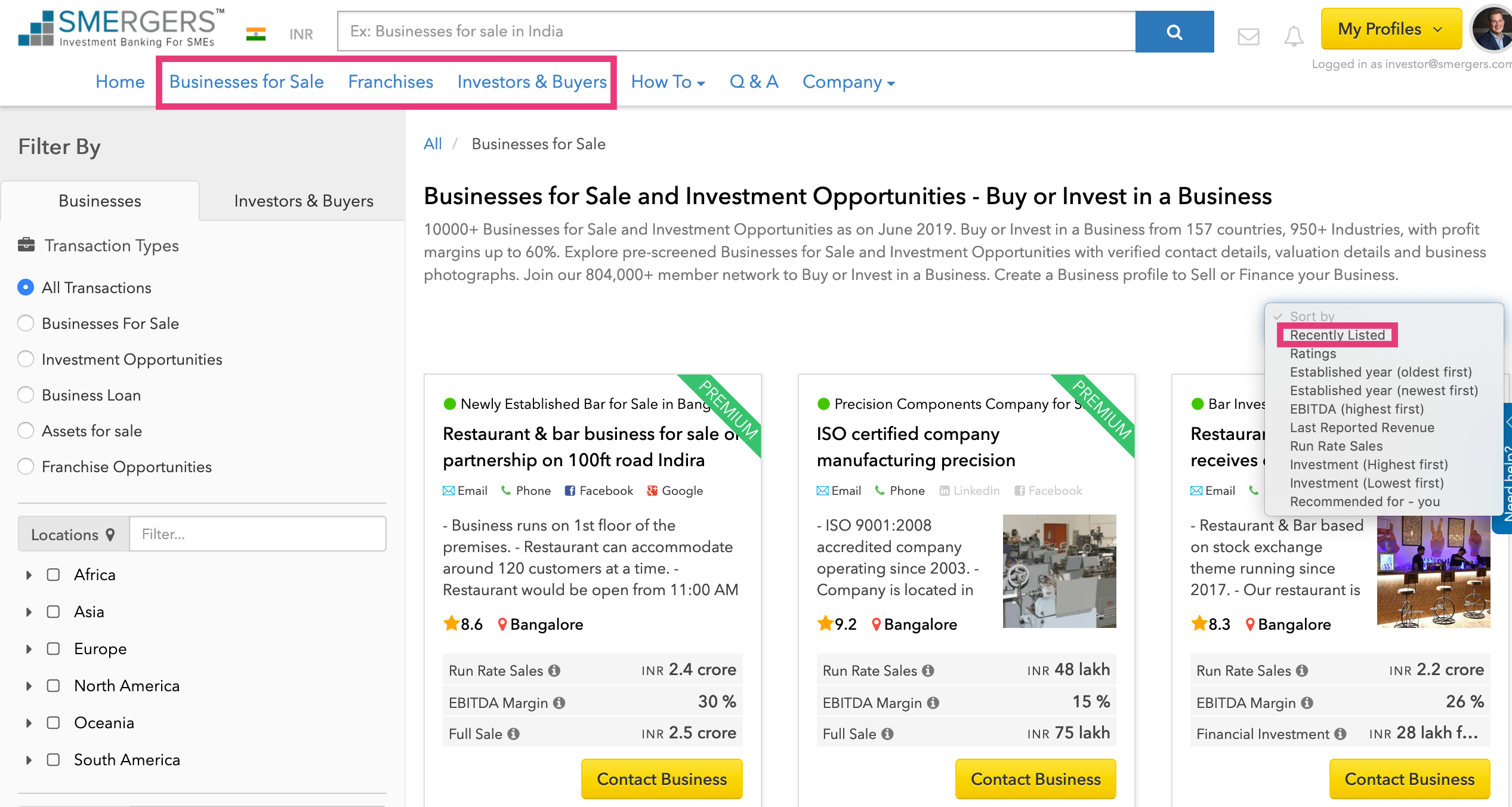The width and height of the screenshot is (1512, 807).
Task: Open Franchises nav link
Action: (391, 82)
